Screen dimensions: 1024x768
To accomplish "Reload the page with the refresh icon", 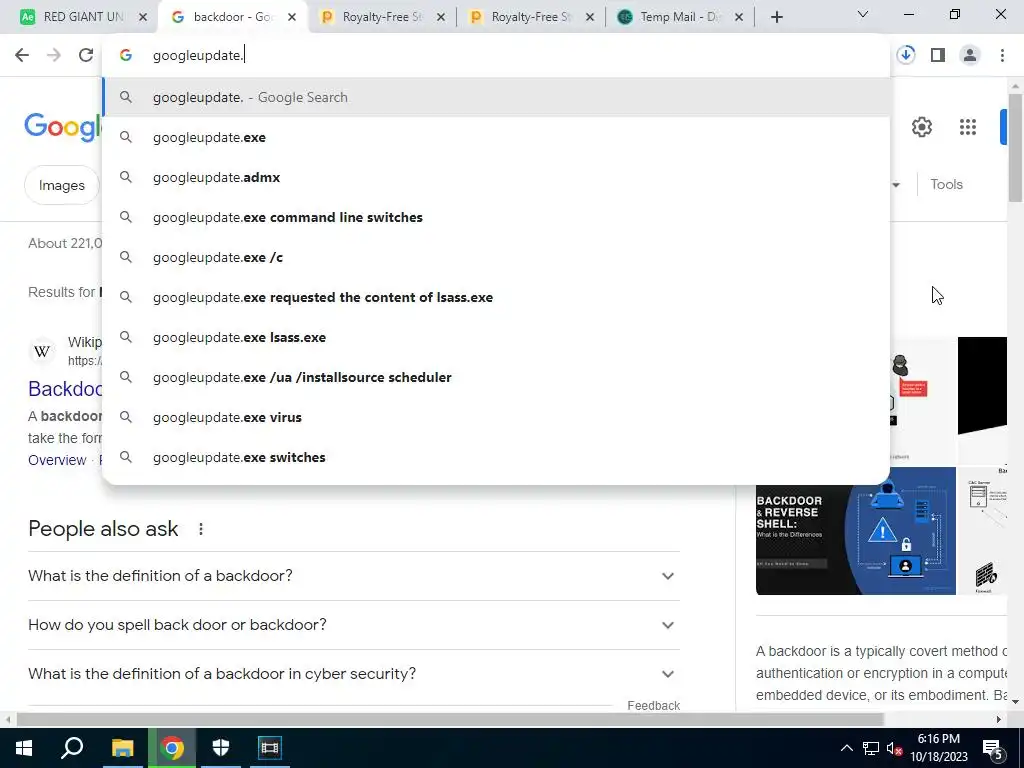I will coord(86,56).
